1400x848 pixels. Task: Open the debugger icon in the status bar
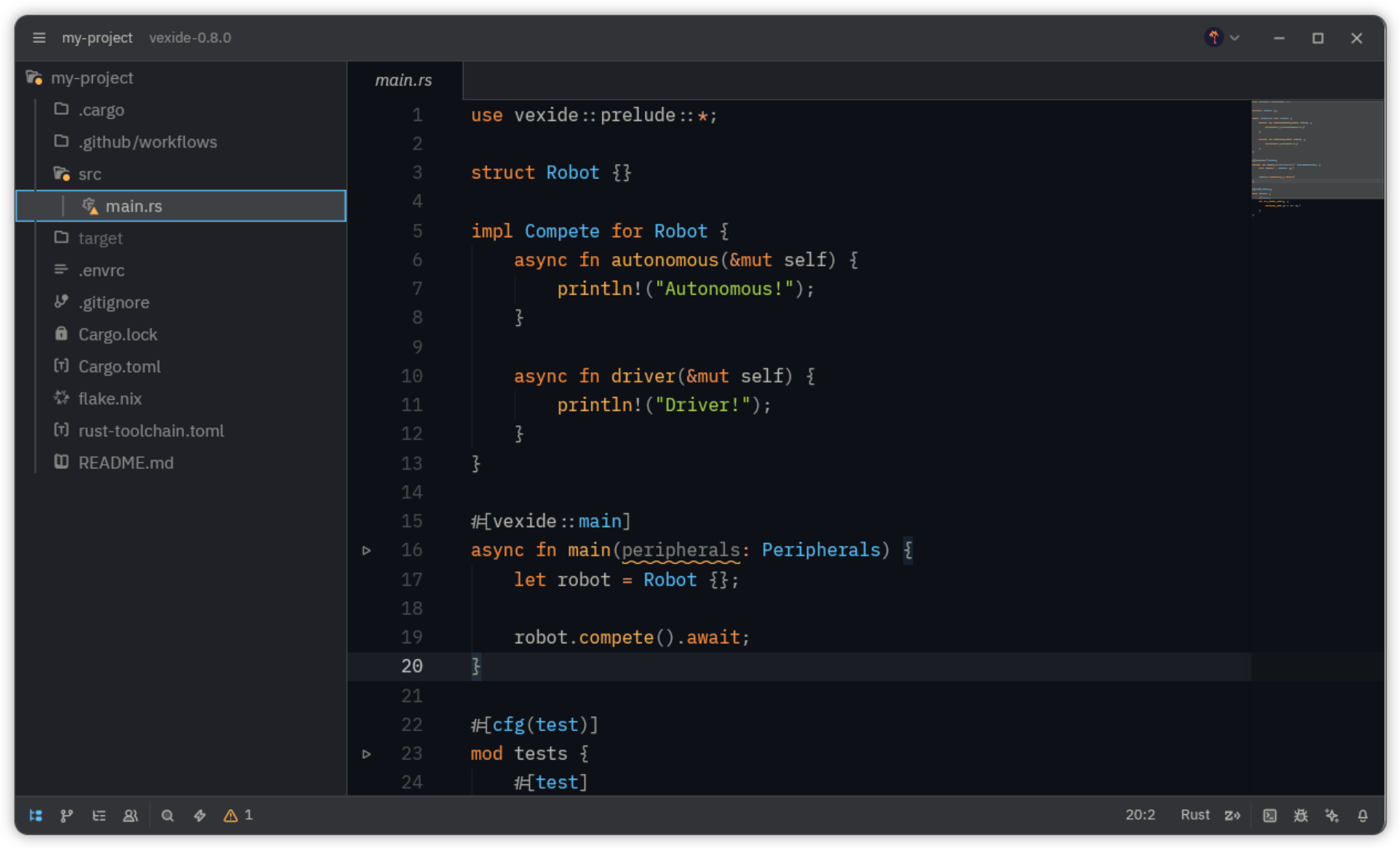click(x=1301, y=815)
